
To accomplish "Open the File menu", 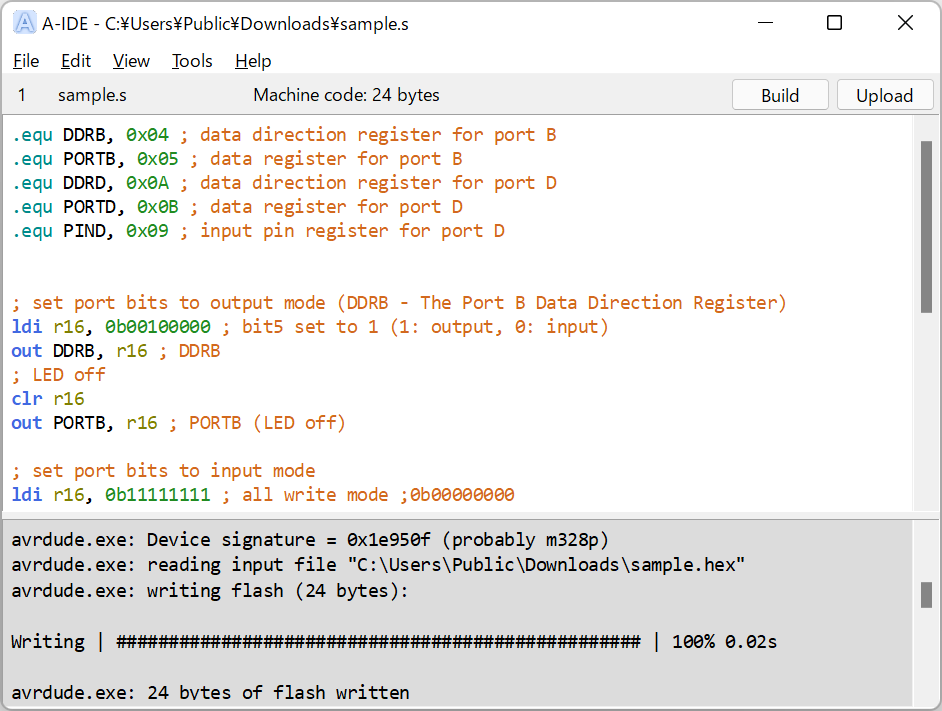I will tap(26, 61).
